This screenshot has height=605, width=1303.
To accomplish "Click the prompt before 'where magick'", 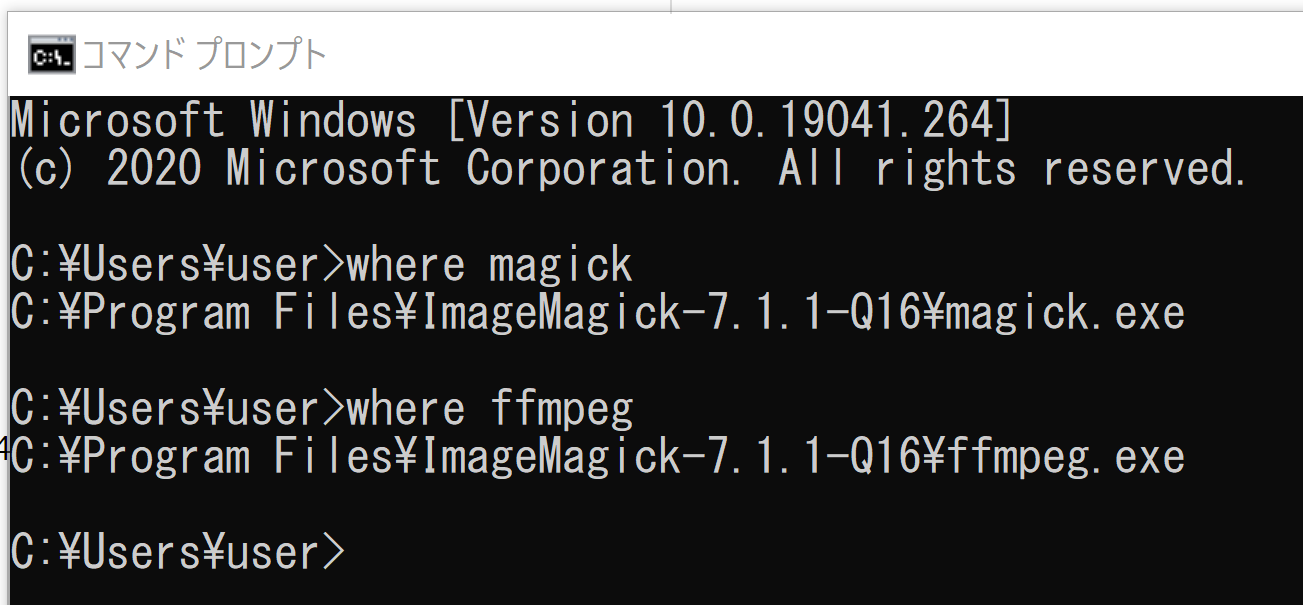I will [x=178, y=265].
